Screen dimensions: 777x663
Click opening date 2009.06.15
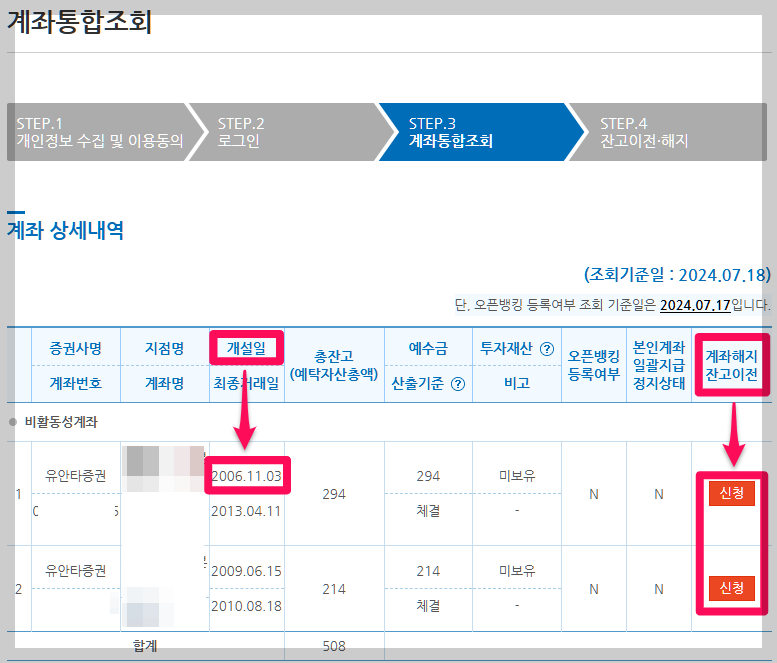click(246, 571)
